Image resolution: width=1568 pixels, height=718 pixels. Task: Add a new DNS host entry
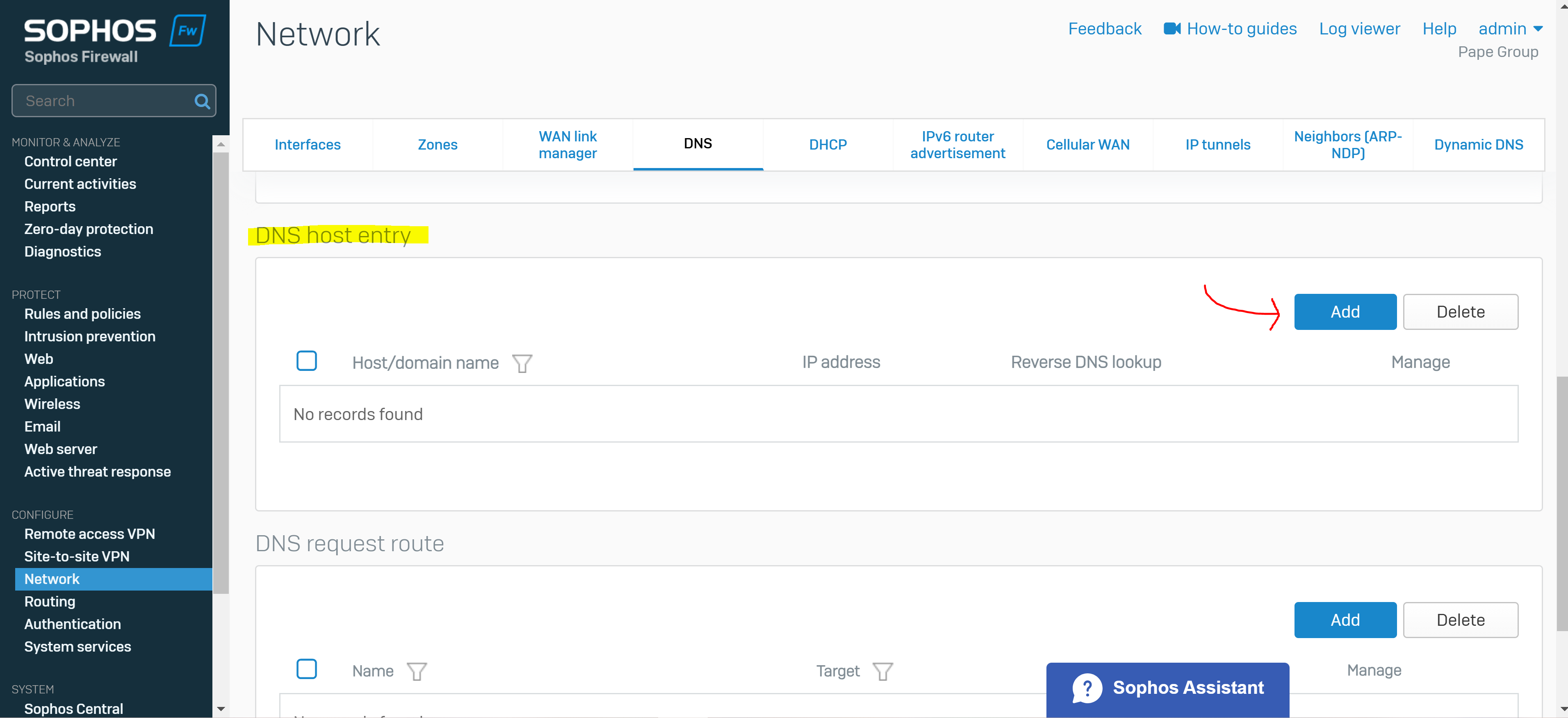pos(1345,311)
